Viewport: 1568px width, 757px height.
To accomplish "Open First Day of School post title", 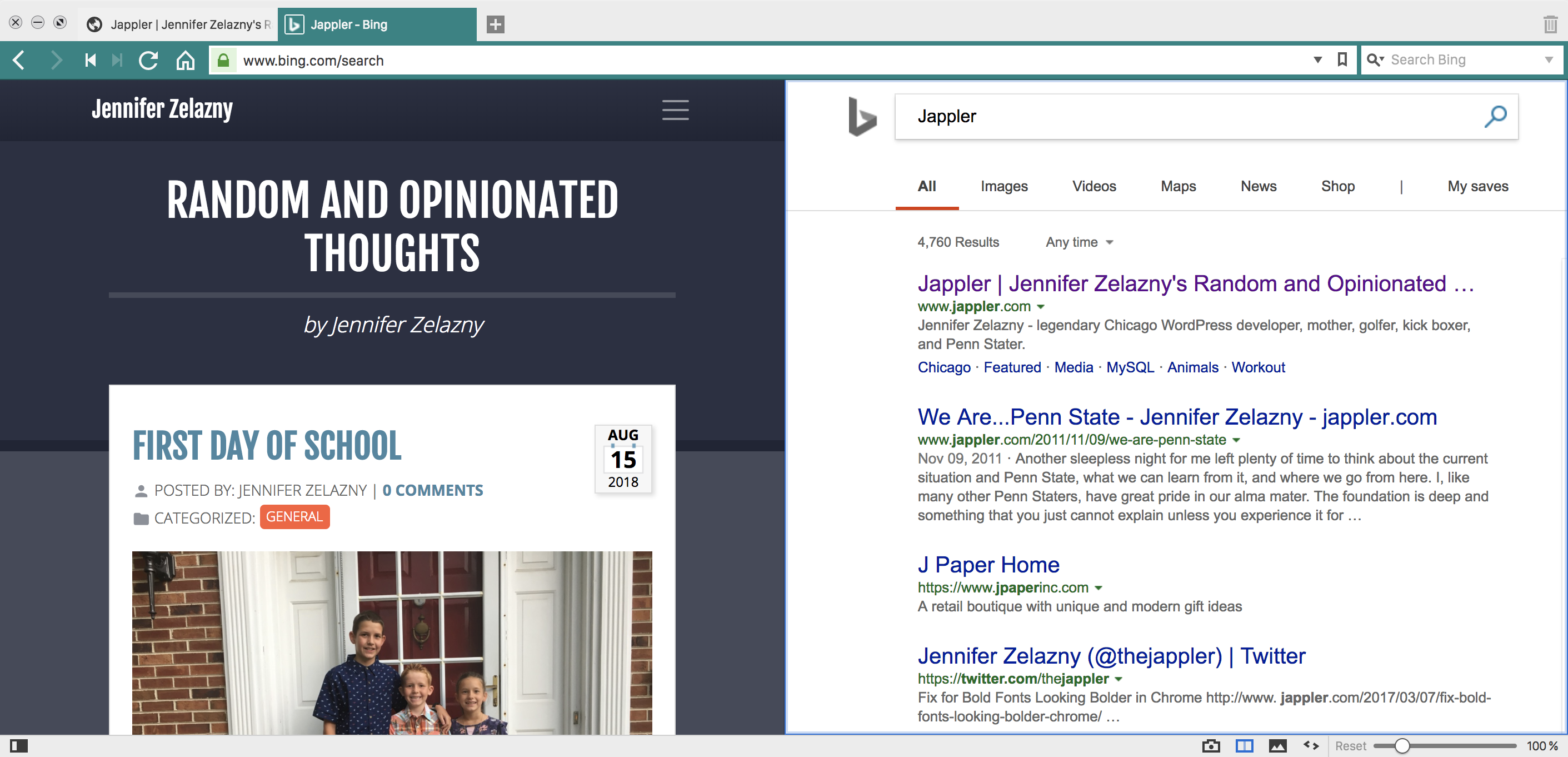I will 267,445.
